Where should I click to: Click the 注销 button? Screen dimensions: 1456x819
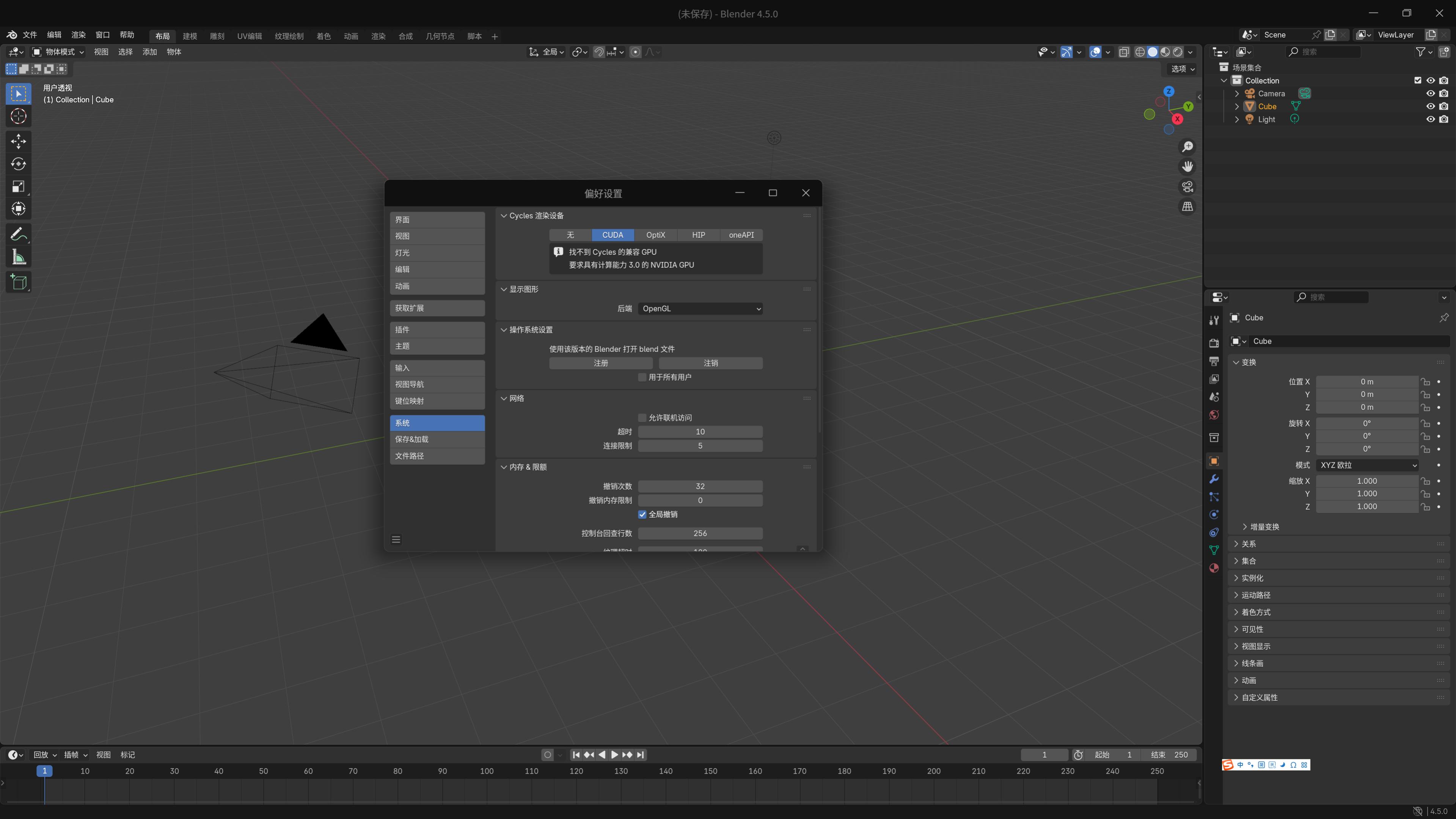tap(710, 363)
